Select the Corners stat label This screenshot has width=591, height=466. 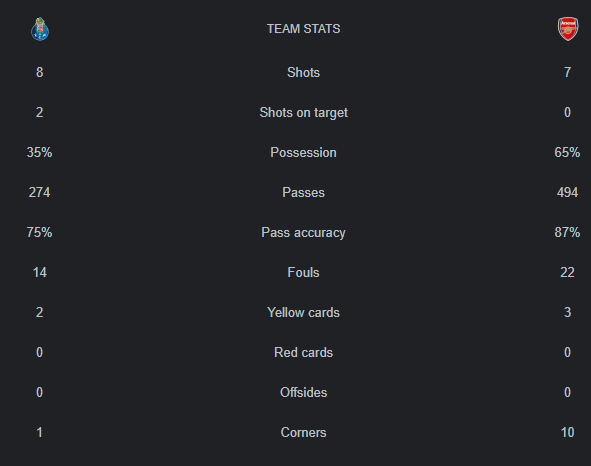click(303, 432)
